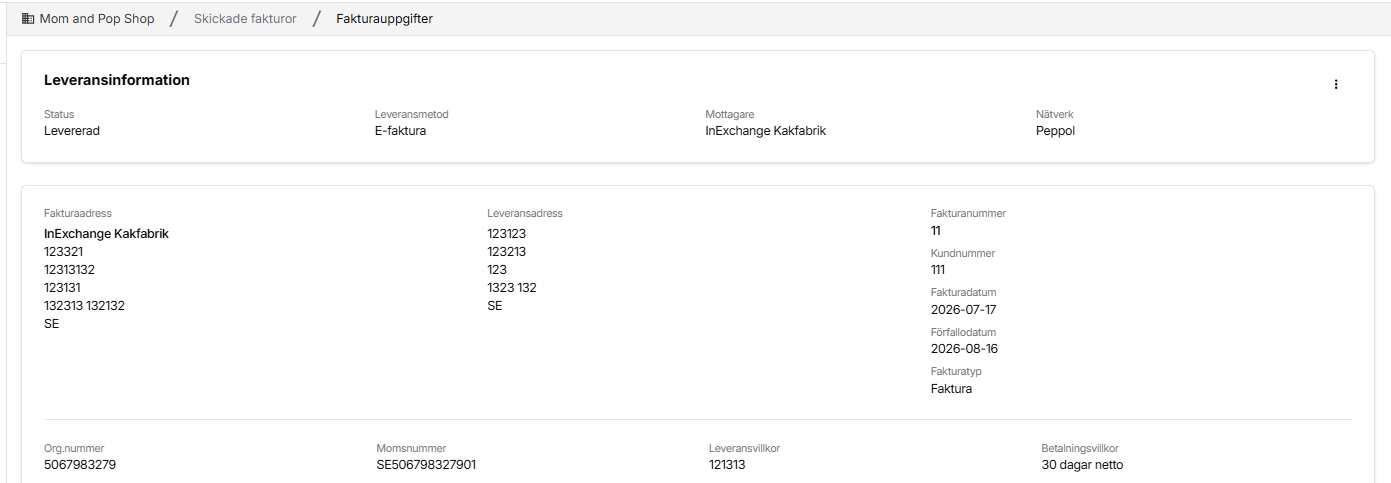The image size is (1391, 483).
Task: Select the Fakturauppgifter breadcrumb
Action: pos(385,18)
